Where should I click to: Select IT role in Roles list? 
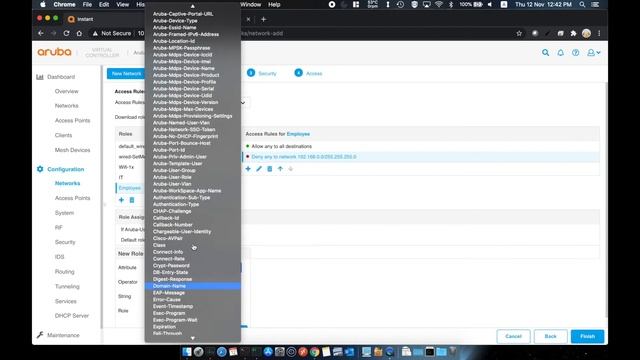(121, 177)
